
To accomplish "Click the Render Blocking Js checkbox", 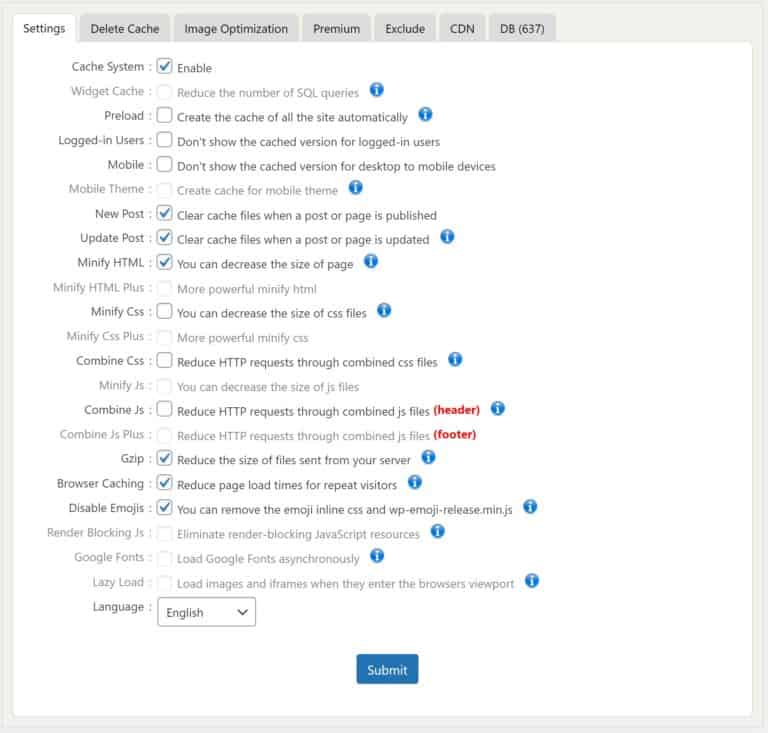I will (165, 533).
